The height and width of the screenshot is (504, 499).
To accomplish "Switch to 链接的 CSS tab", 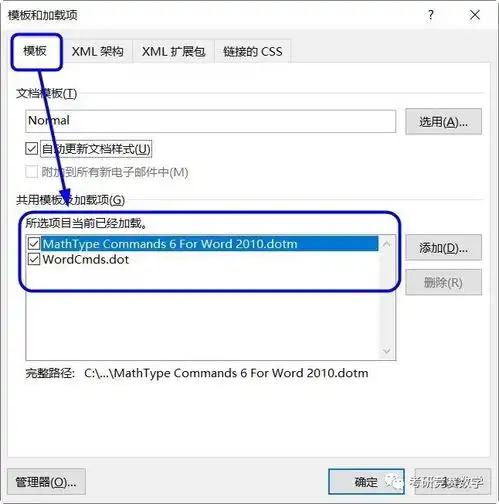I will (x=253, y=51).
